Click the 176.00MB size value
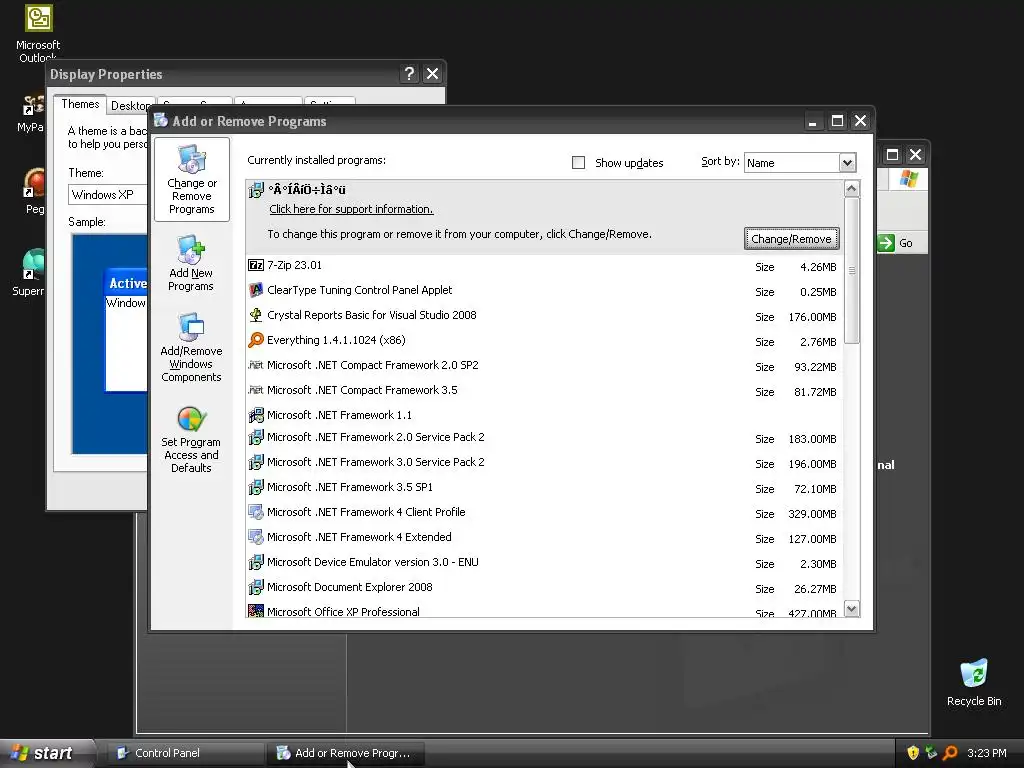The height and width of the screenshot is (768, 1024). [x=812, y=317]
